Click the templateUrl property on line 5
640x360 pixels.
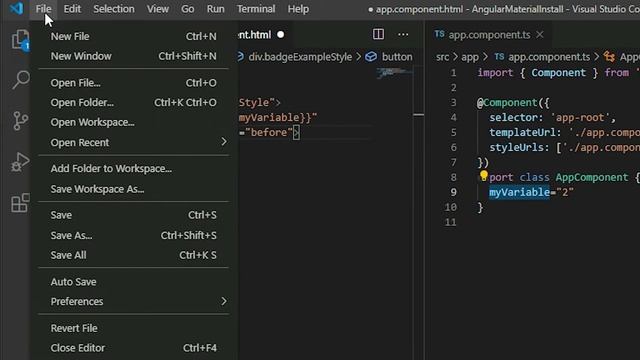[522, 133]
